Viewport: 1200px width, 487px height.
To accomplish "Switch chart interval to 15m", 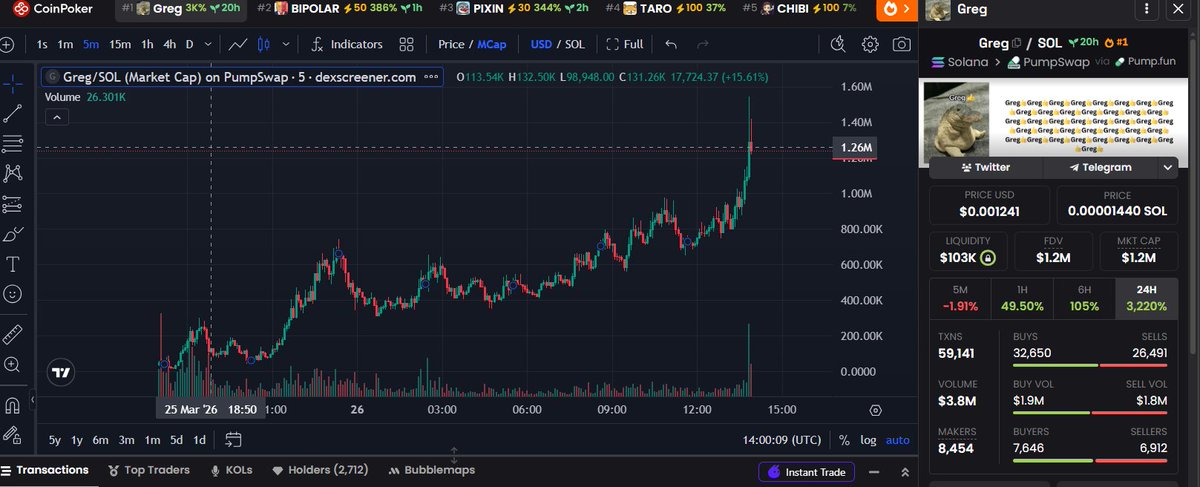I will click(120, 45).
